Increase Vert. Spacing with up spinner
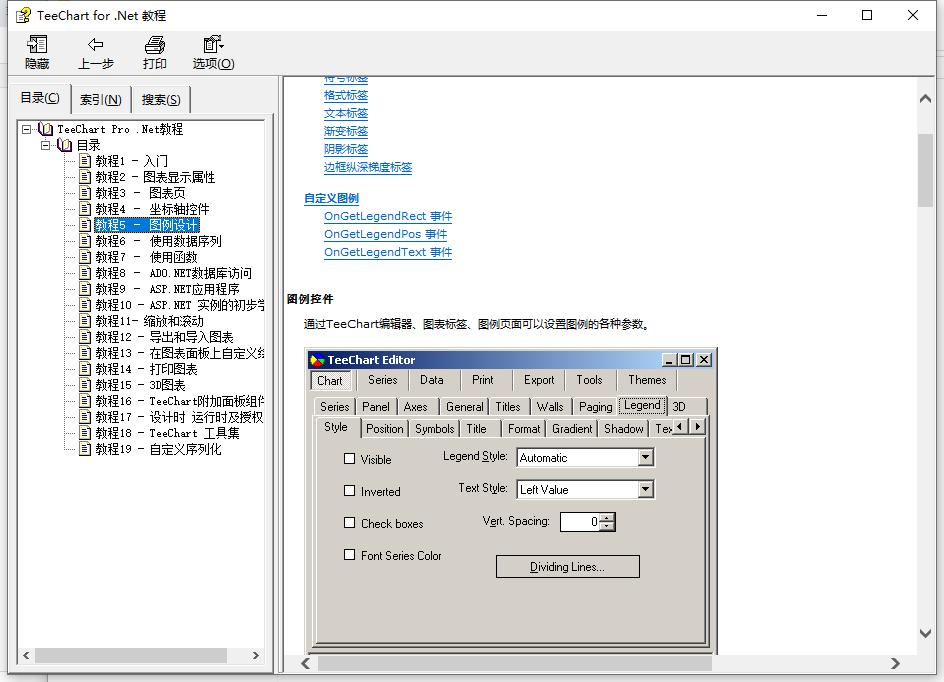944x682 pixels. pos(608,517)
